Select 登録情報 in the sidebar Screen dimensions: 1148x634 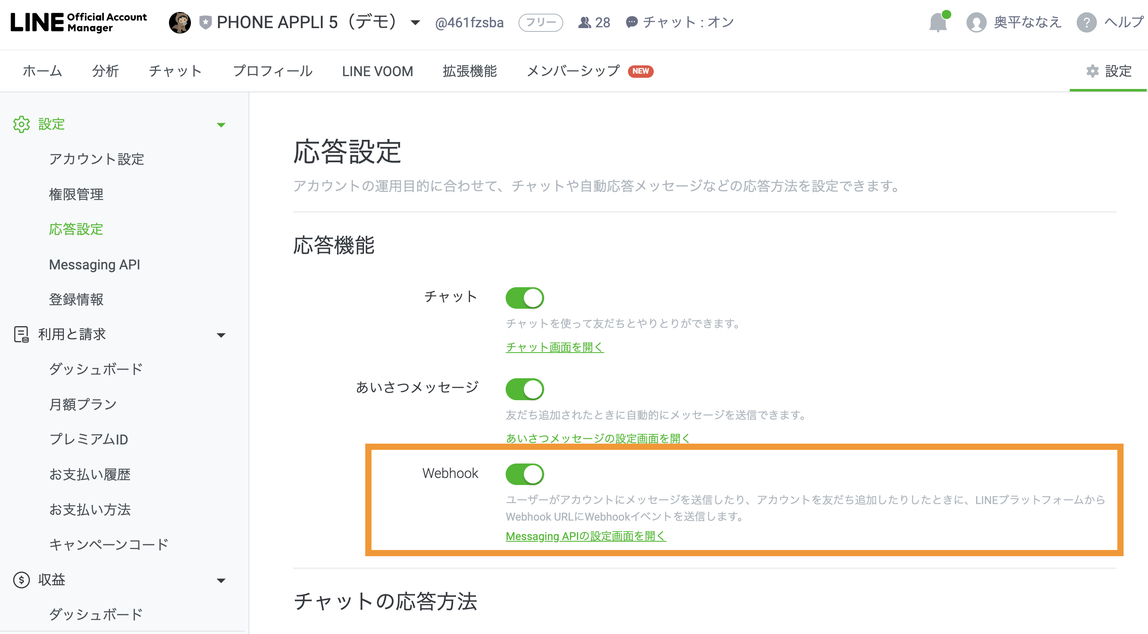76,299
